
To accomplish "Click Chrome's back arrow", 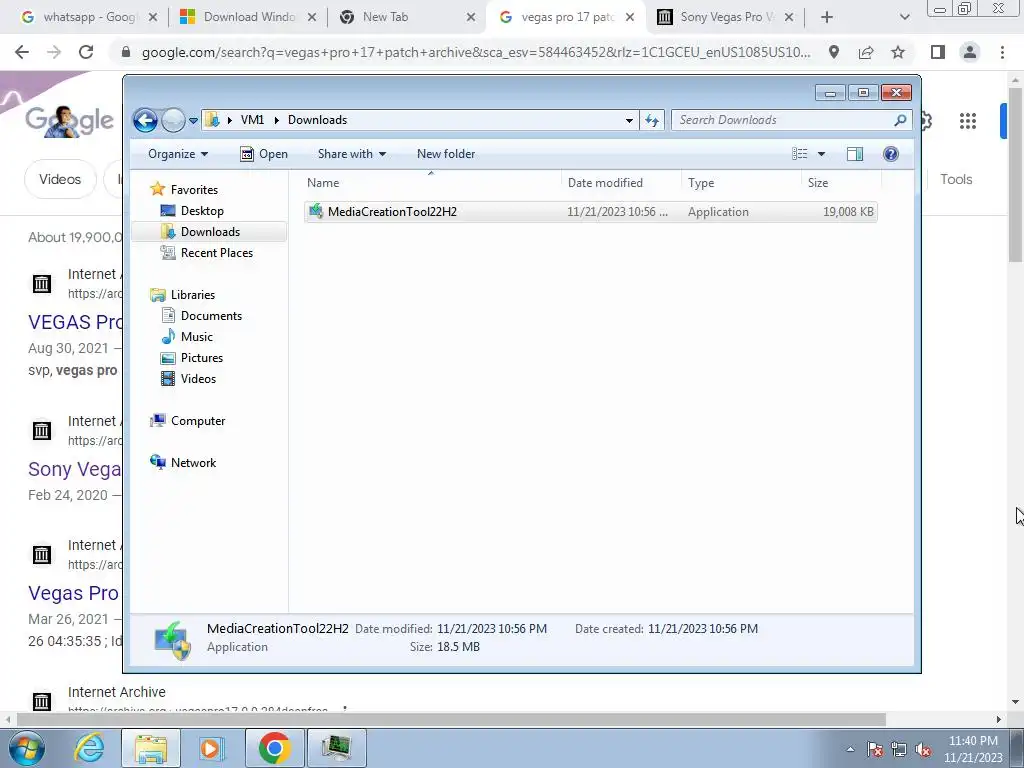I will point(22,52).
